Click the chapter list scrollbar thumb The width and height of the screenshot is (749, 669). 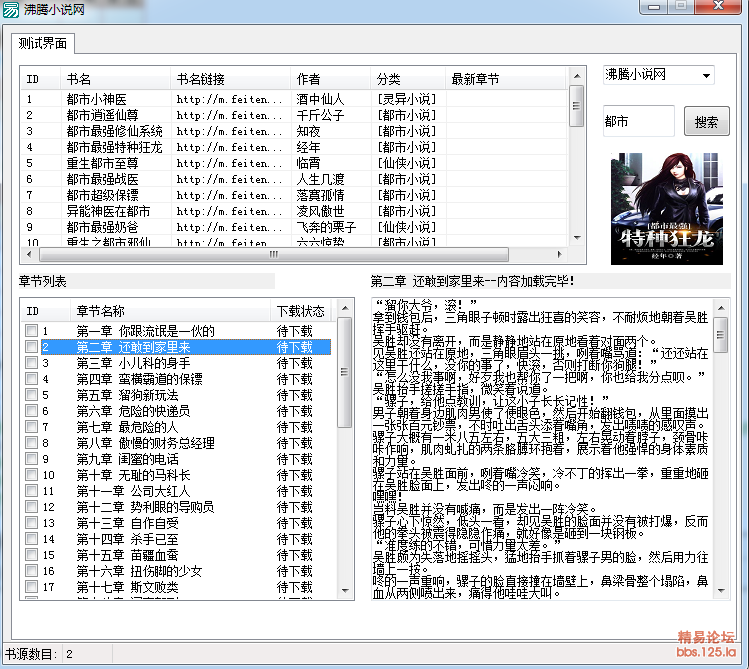(x=344, y=372)
